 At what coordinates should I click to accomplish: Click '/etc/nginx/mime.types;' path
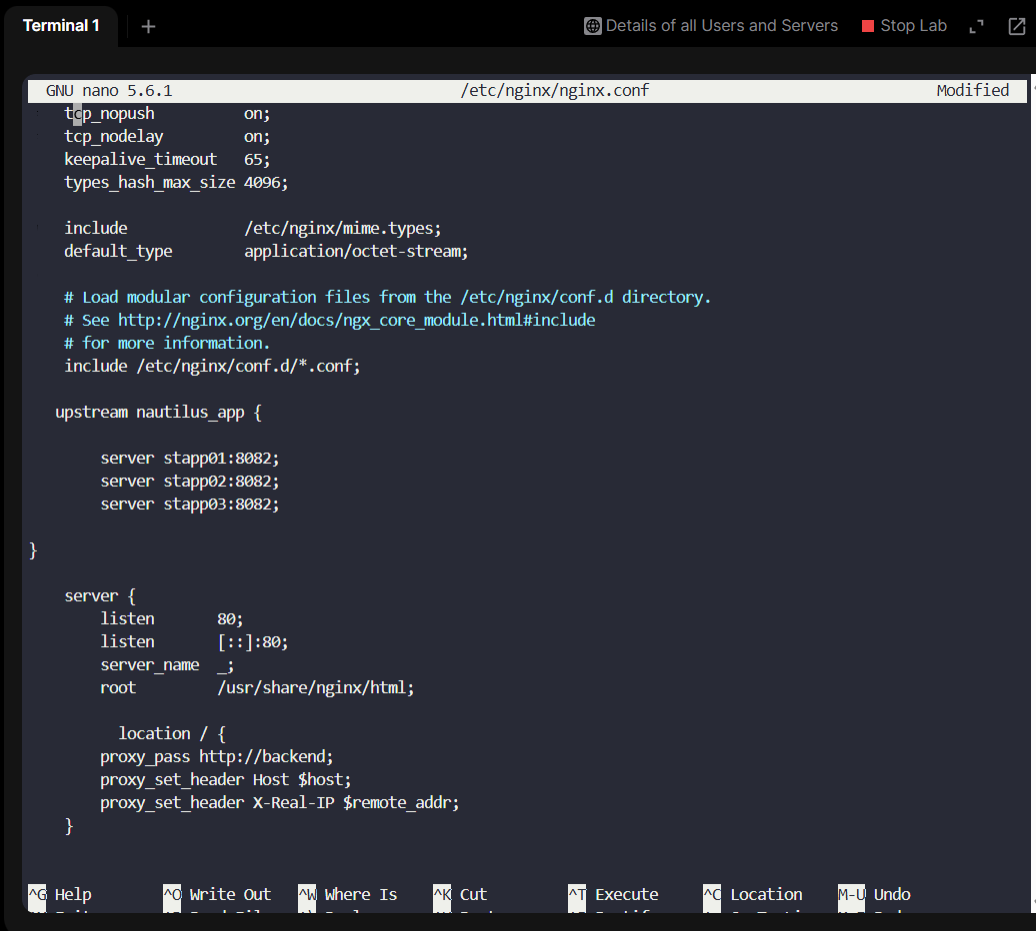click(x=343, y=228)
